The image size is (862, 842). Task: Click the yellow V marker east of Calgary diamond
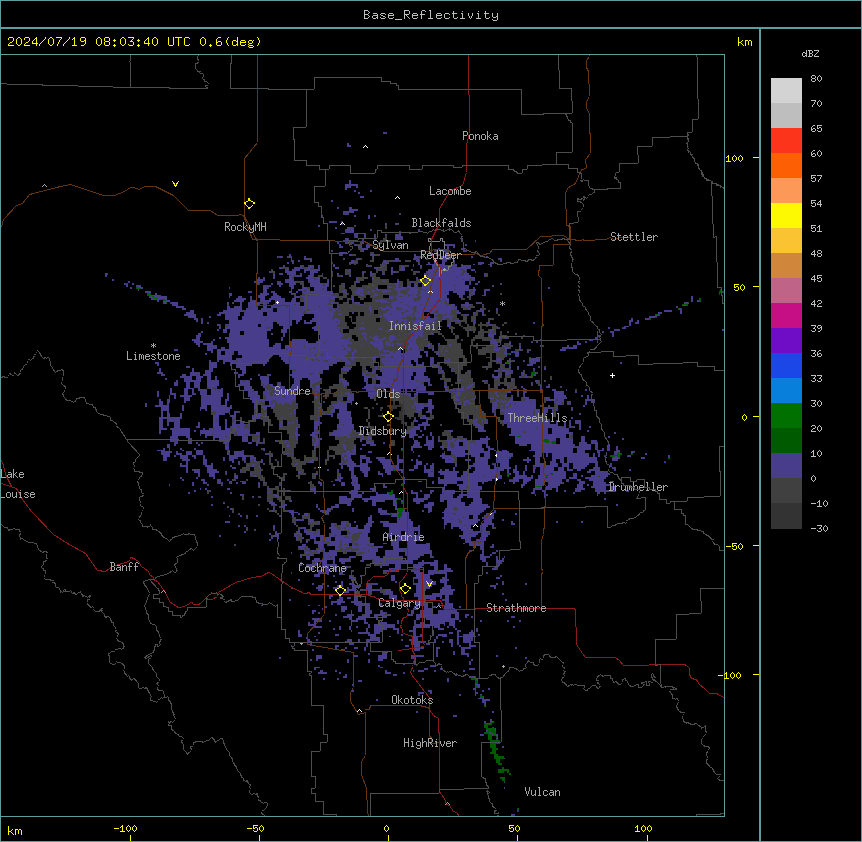pos(429,584)
